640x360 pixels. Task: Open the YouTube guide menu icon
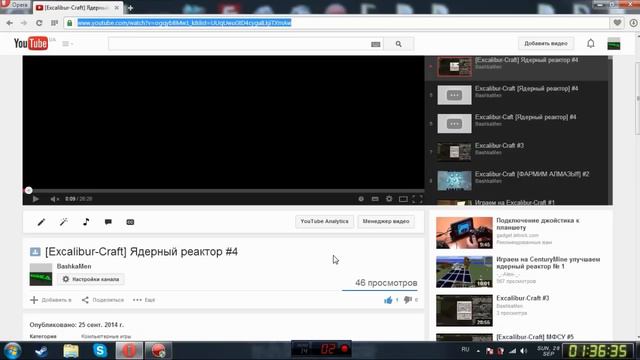(67, 44)
